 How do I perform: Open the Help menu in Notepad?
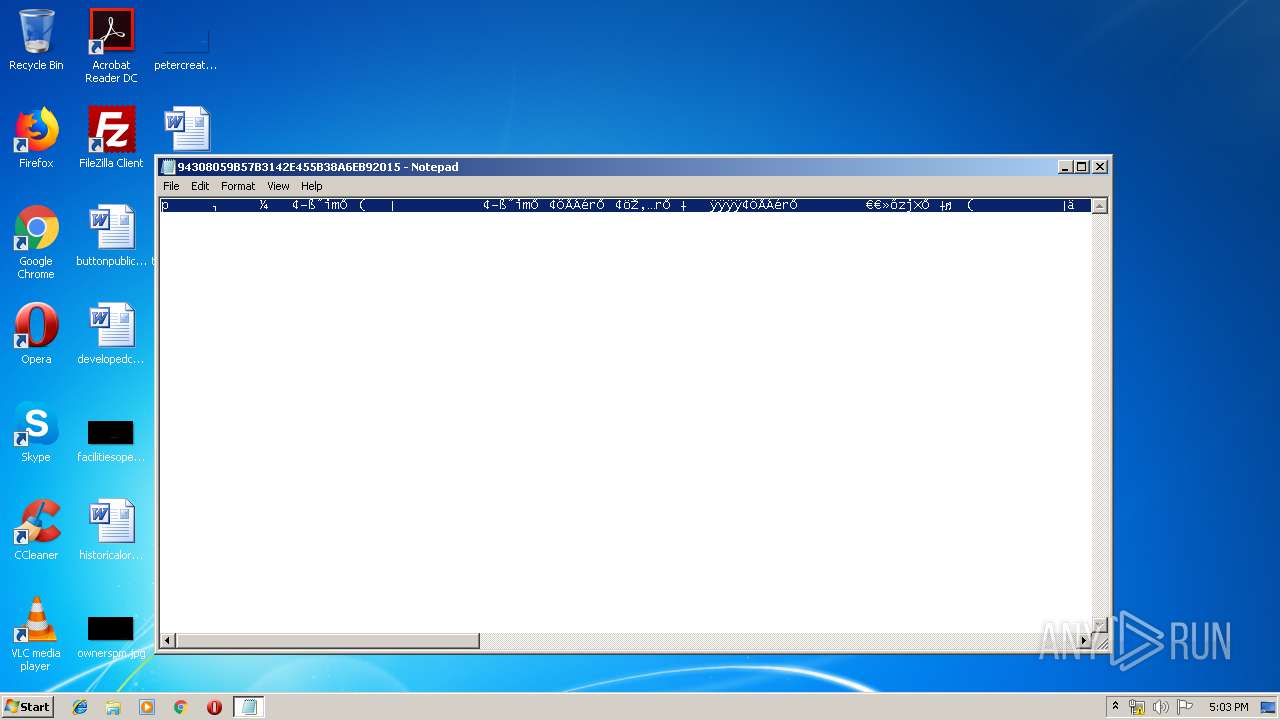pos(312,186)
